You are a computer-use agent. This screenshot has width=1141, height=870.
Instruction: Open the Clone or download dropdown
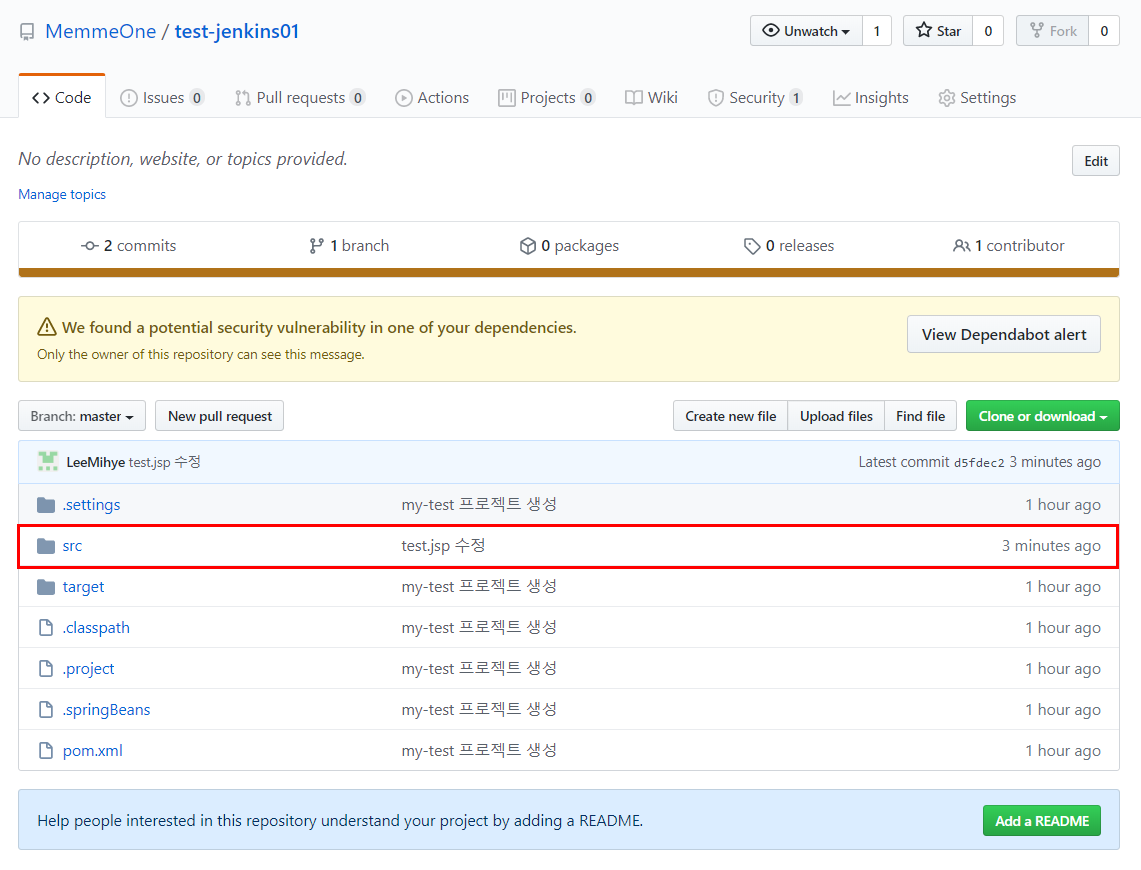tap(1043, 416)
